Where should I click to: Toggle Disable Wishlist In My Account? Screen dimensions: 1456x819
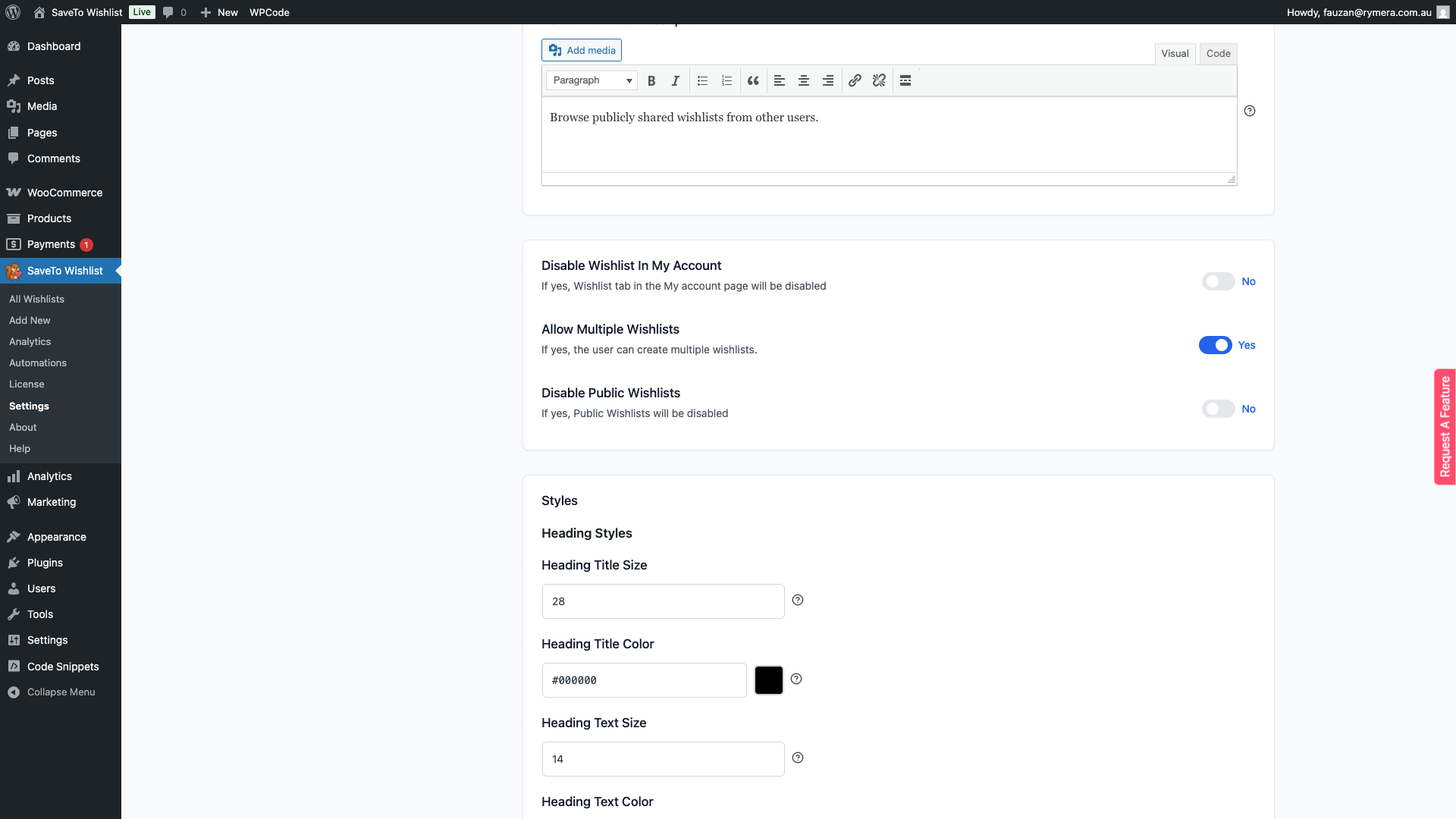coord(1218,281)
